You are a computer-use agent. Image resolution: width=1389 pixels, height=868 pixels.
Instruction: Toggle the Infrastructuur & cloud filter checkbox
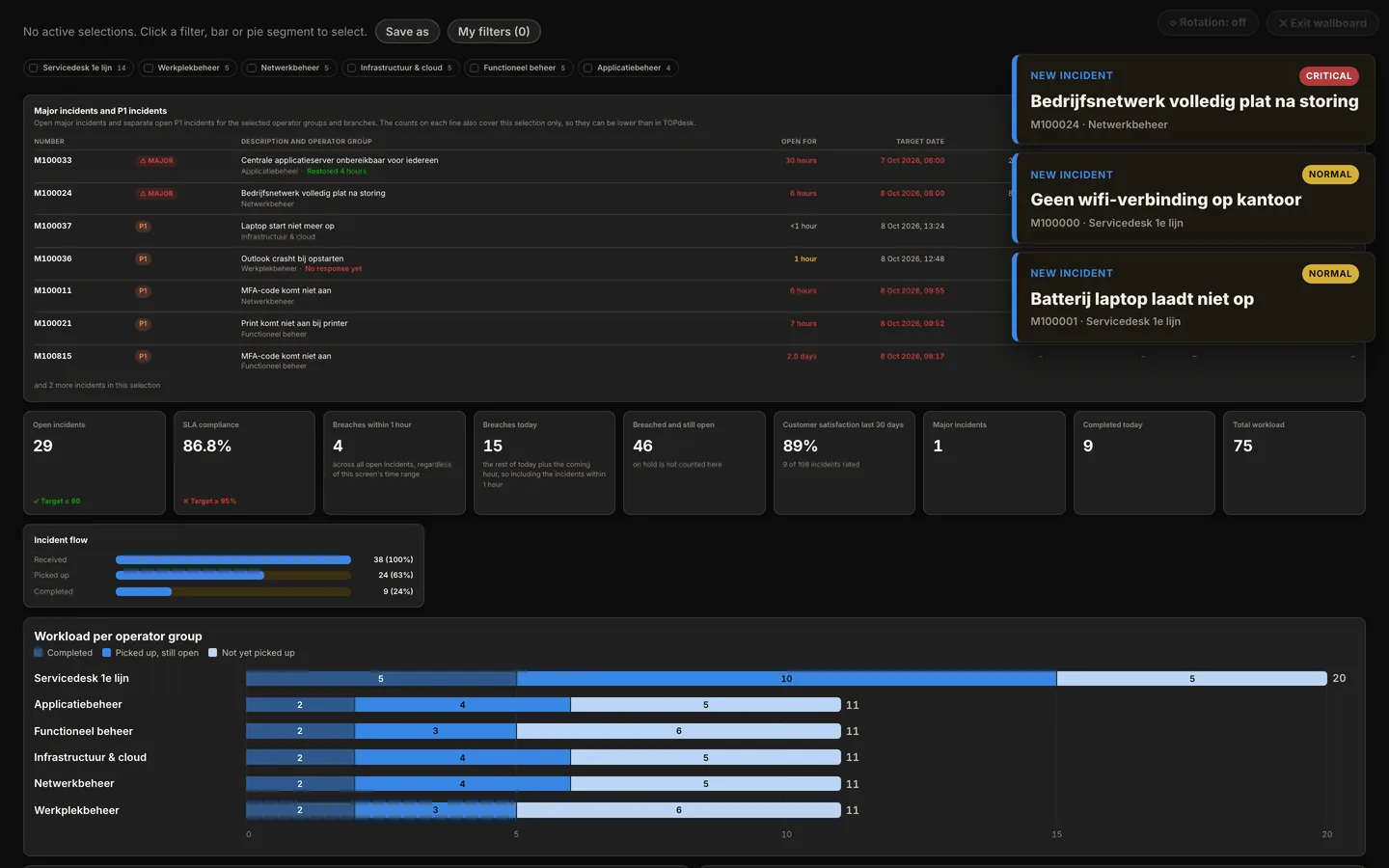352,68
